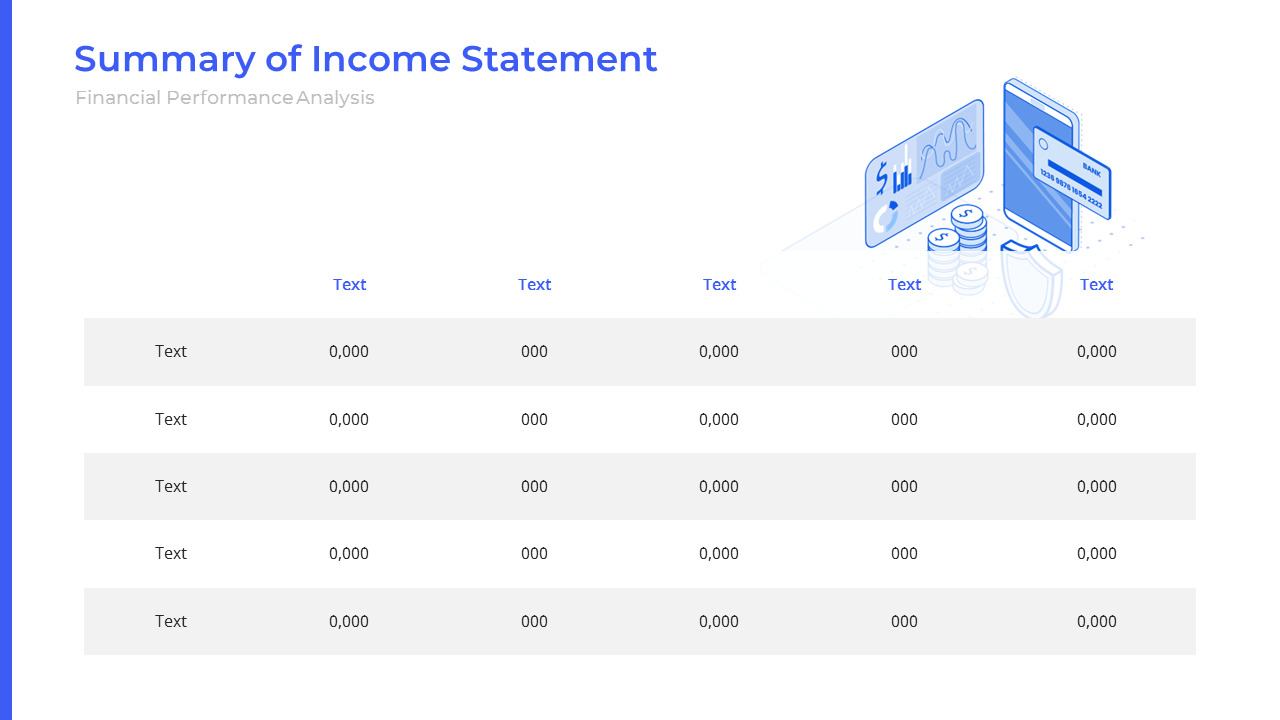Click the first row's leftmost "0,000" value
The height and width of the screenshot is (720, 1280).
click(x=349, y=351)
